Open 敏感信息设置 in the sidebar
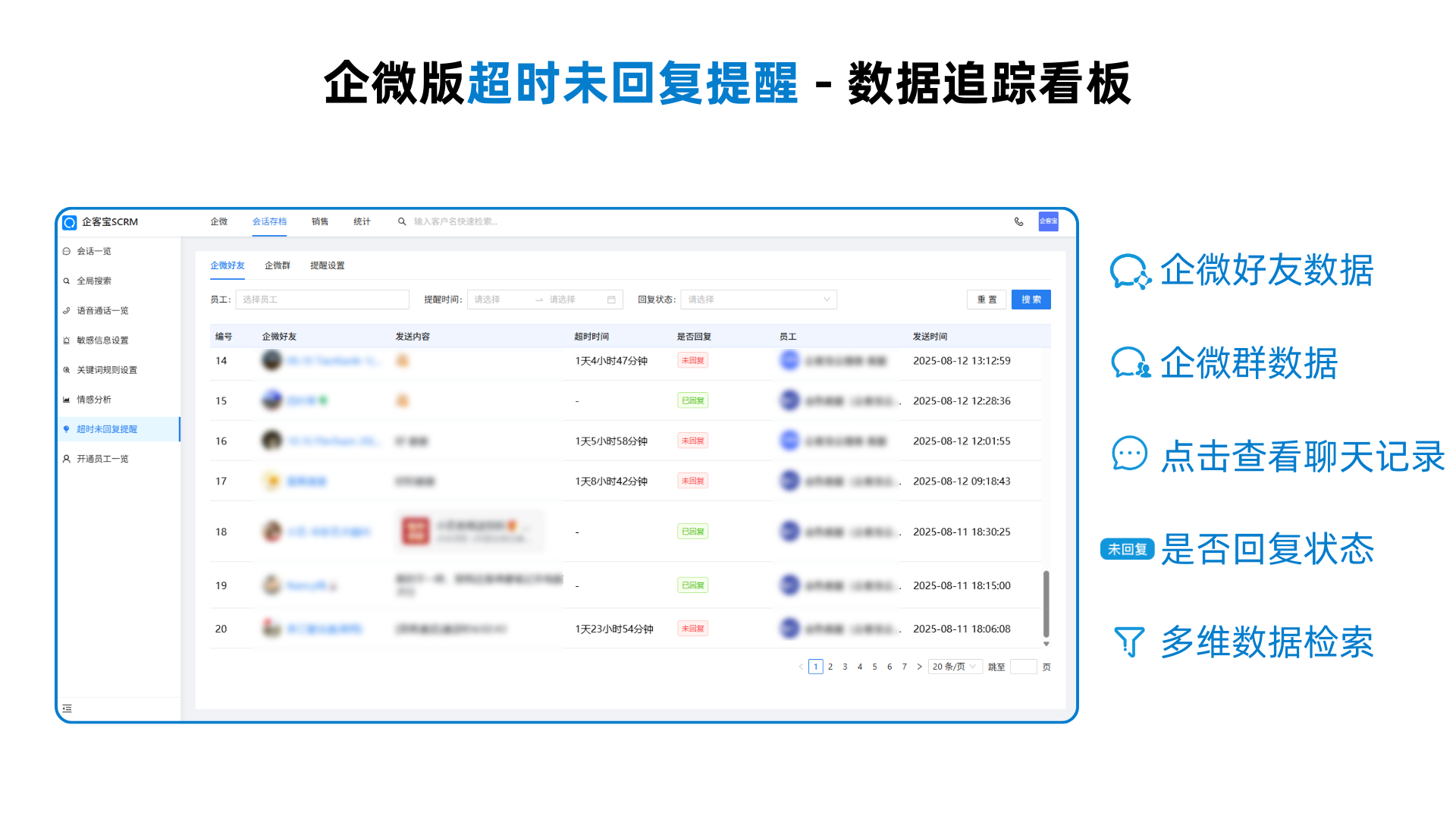1456x819 pixels. point(102,340)
